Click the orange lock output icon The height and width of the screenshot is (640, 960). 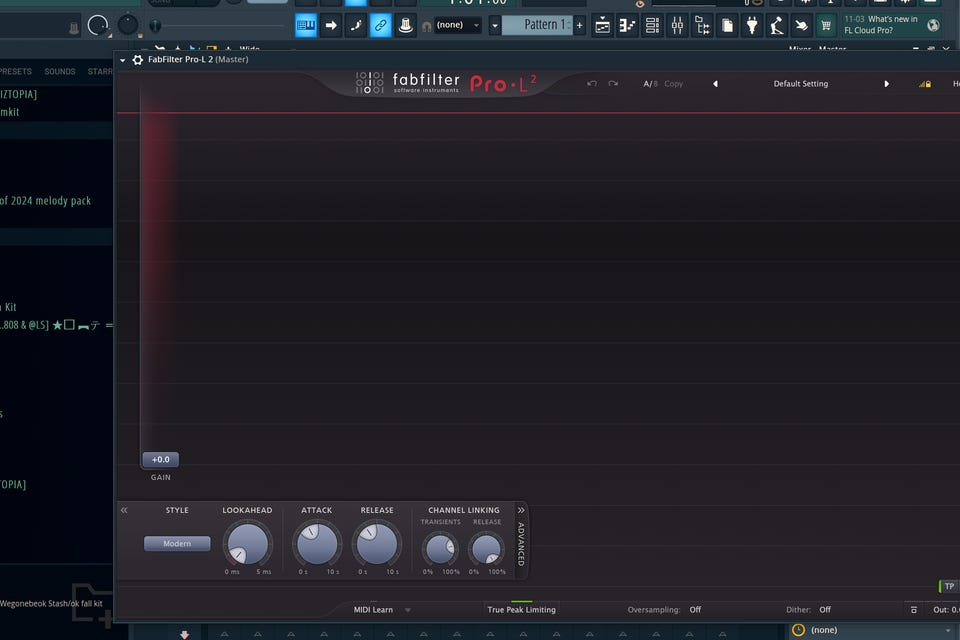point(925,84)
